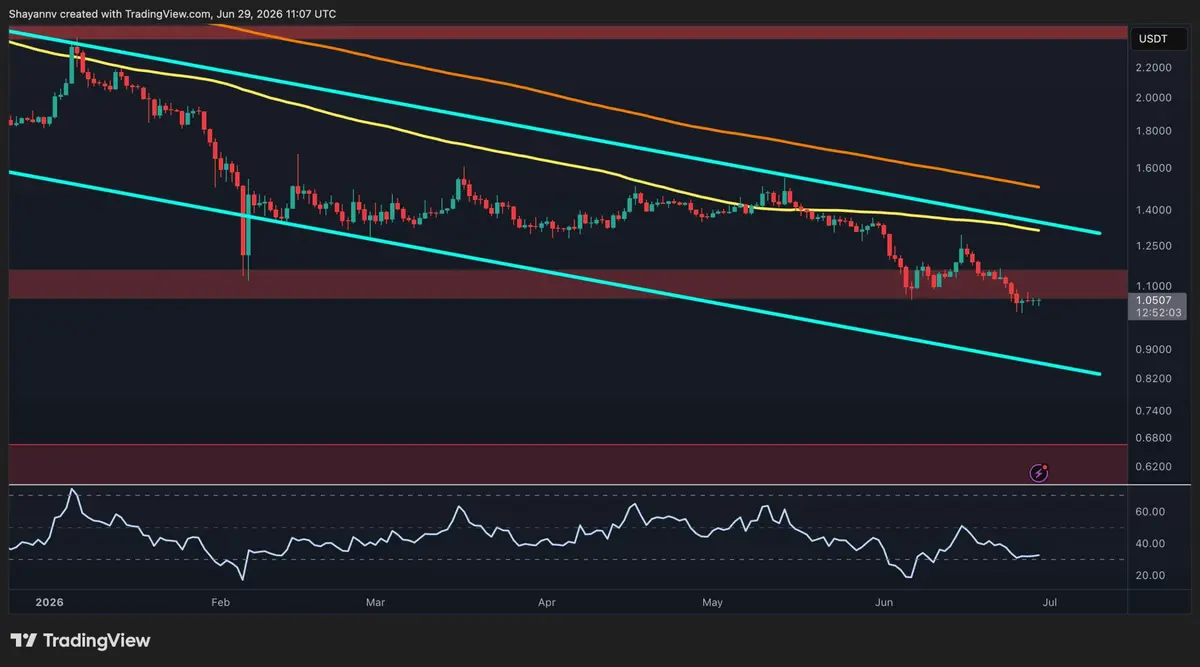Click the 2026 time axis label

50,603
